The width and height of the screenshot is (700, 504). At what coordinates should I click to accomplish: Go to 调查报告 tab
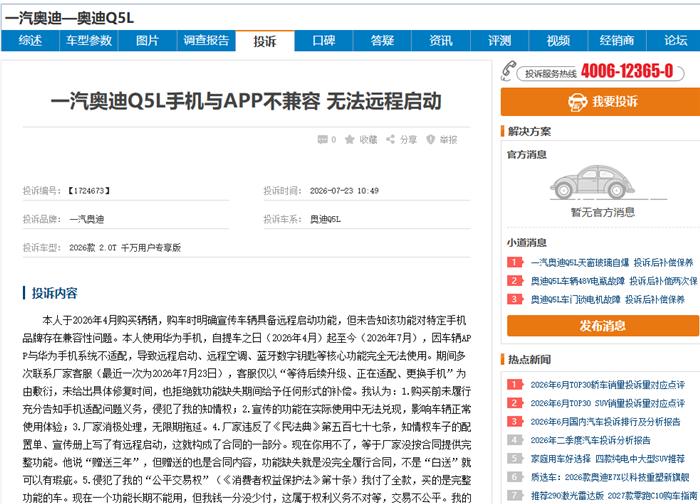click(206, 41)
